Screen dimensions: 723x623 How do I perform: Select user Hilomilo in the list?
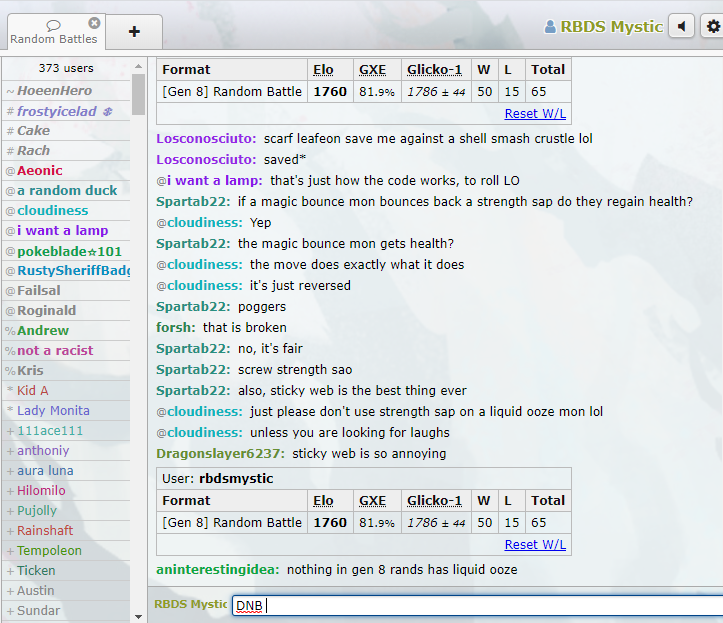coord(66,491)
